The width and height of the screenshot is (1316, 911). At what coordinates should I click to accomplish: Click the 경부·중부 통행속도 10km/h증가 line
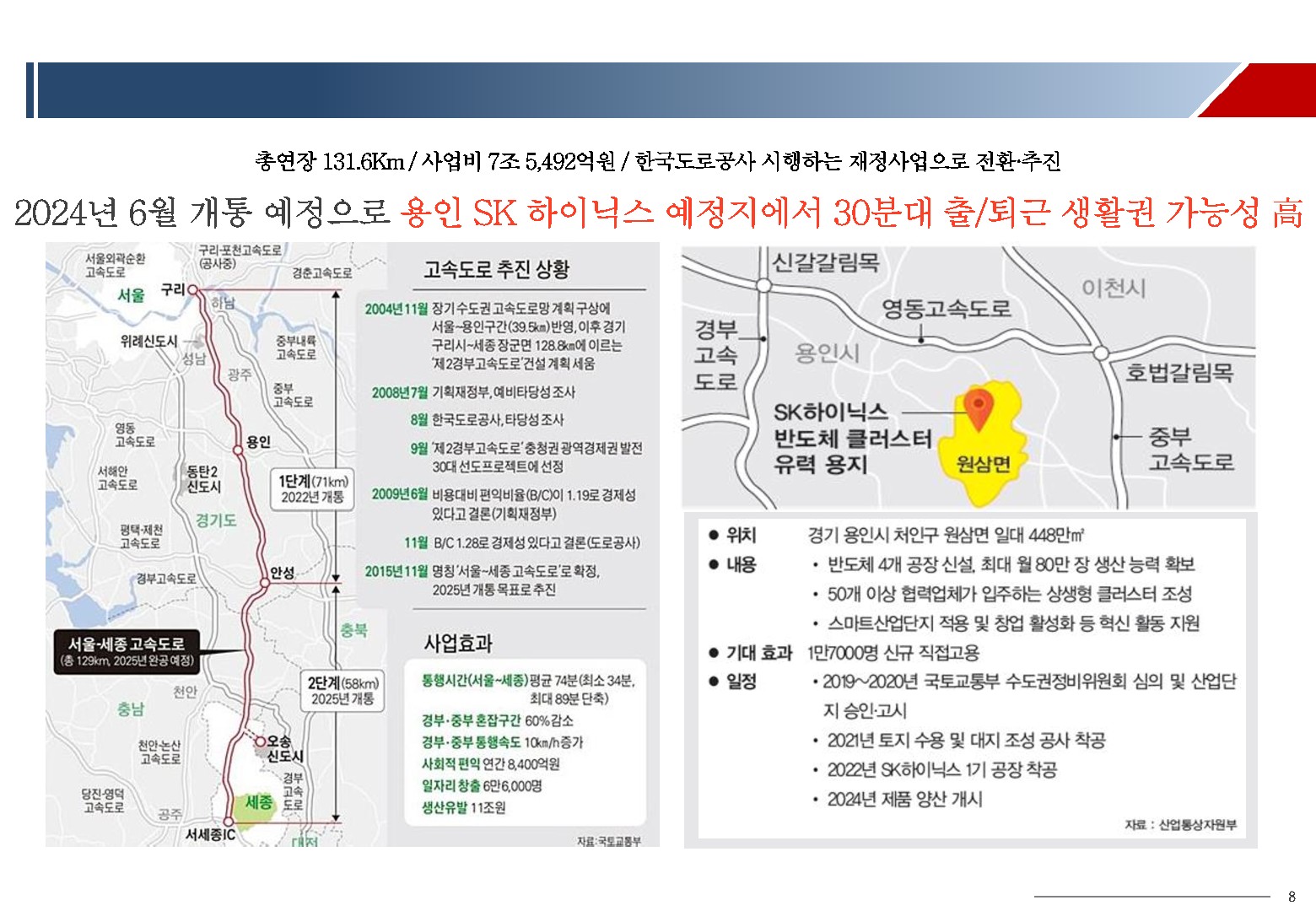pos(502,742)
